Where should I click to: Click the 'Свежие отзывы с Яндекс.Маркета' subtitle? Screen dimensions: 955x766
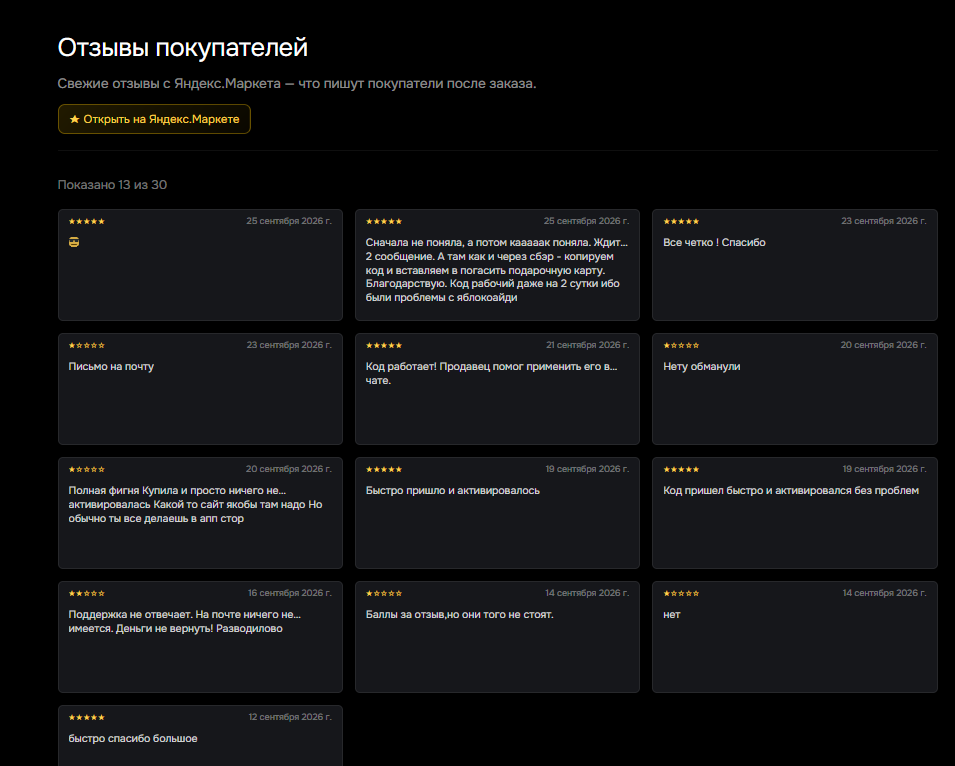(x=297, y=83)
